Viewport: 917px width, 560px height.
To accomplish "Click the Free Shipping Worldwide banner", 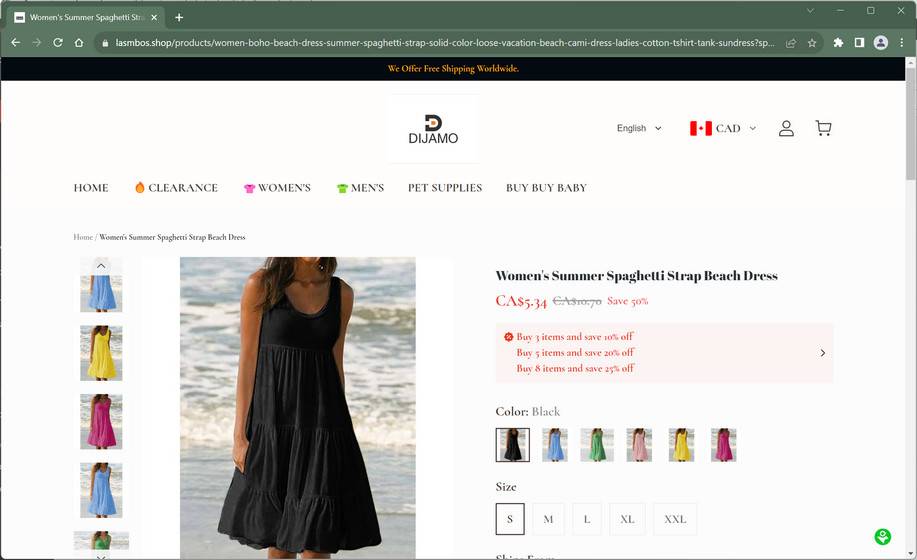I will (453, 68).
